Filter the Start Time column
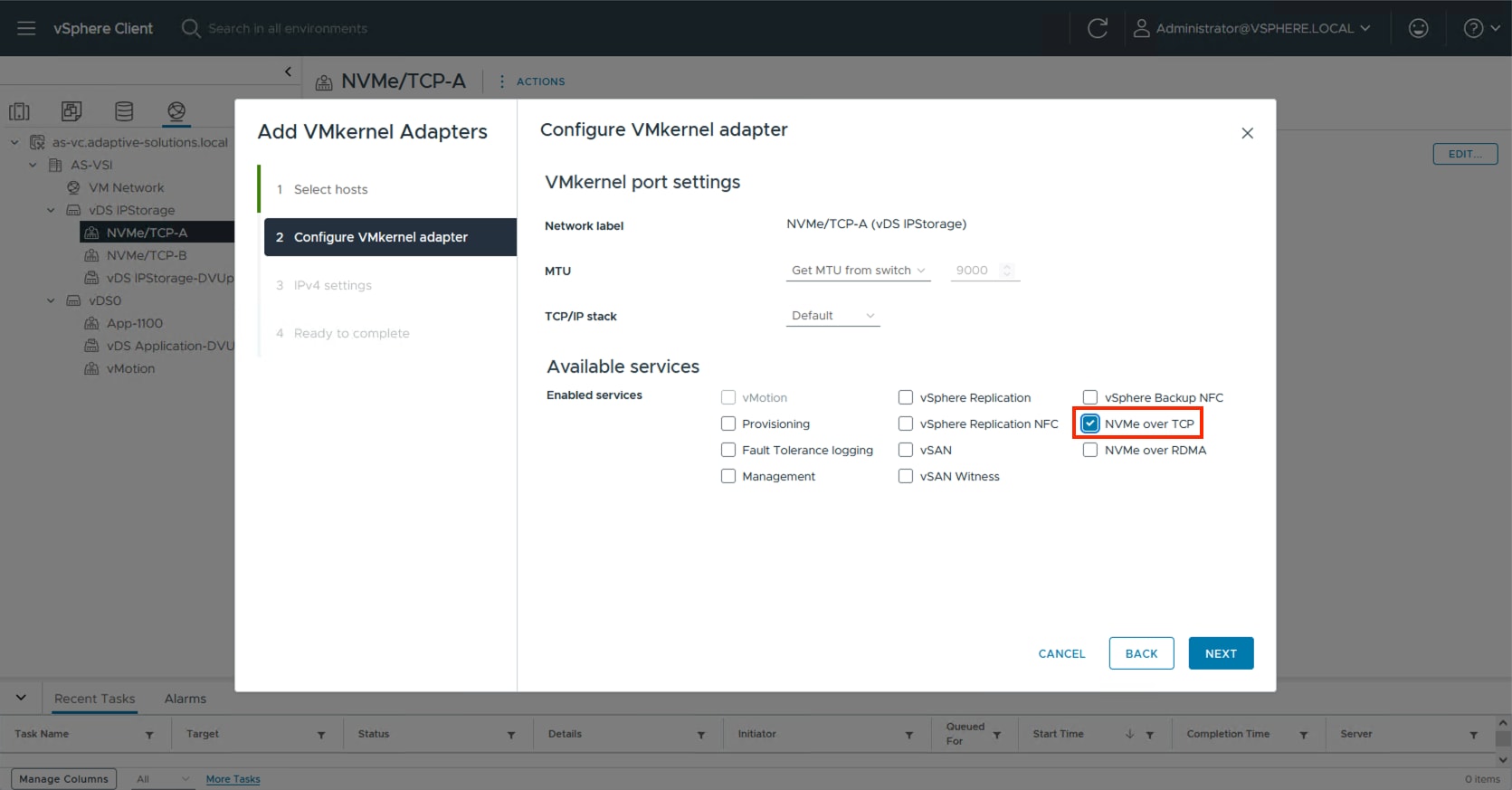Viewport: 1512px width, 790px height. click(x=1150, y=735)
